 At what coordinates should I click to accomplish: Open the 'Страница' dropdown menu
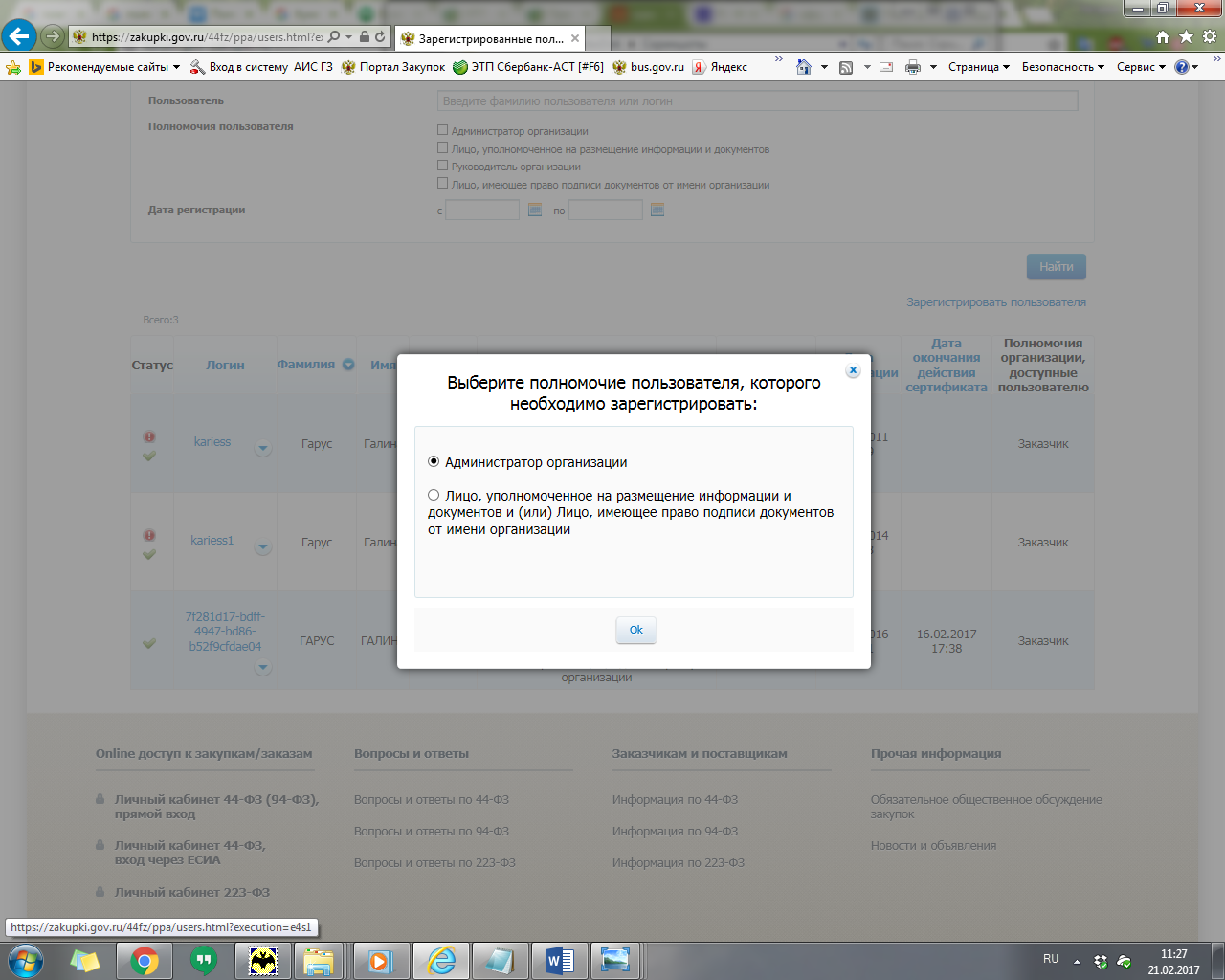978,67
